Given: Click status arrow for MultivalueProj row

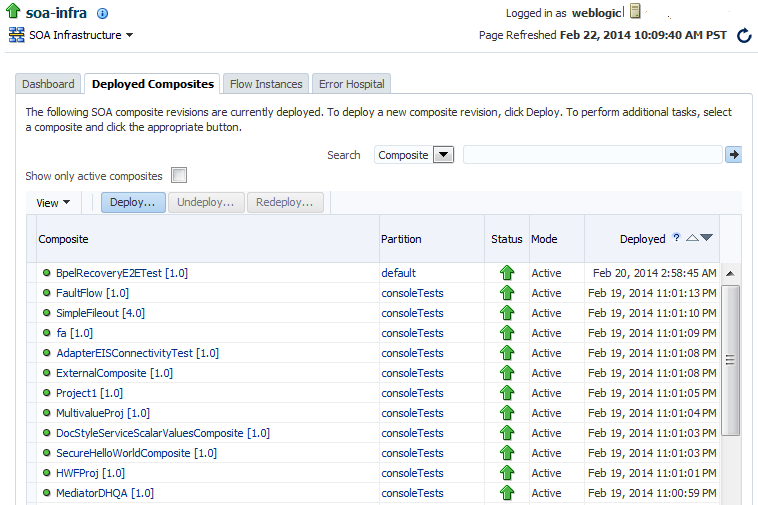Looking at the screenshot, I should pos(507,413).
